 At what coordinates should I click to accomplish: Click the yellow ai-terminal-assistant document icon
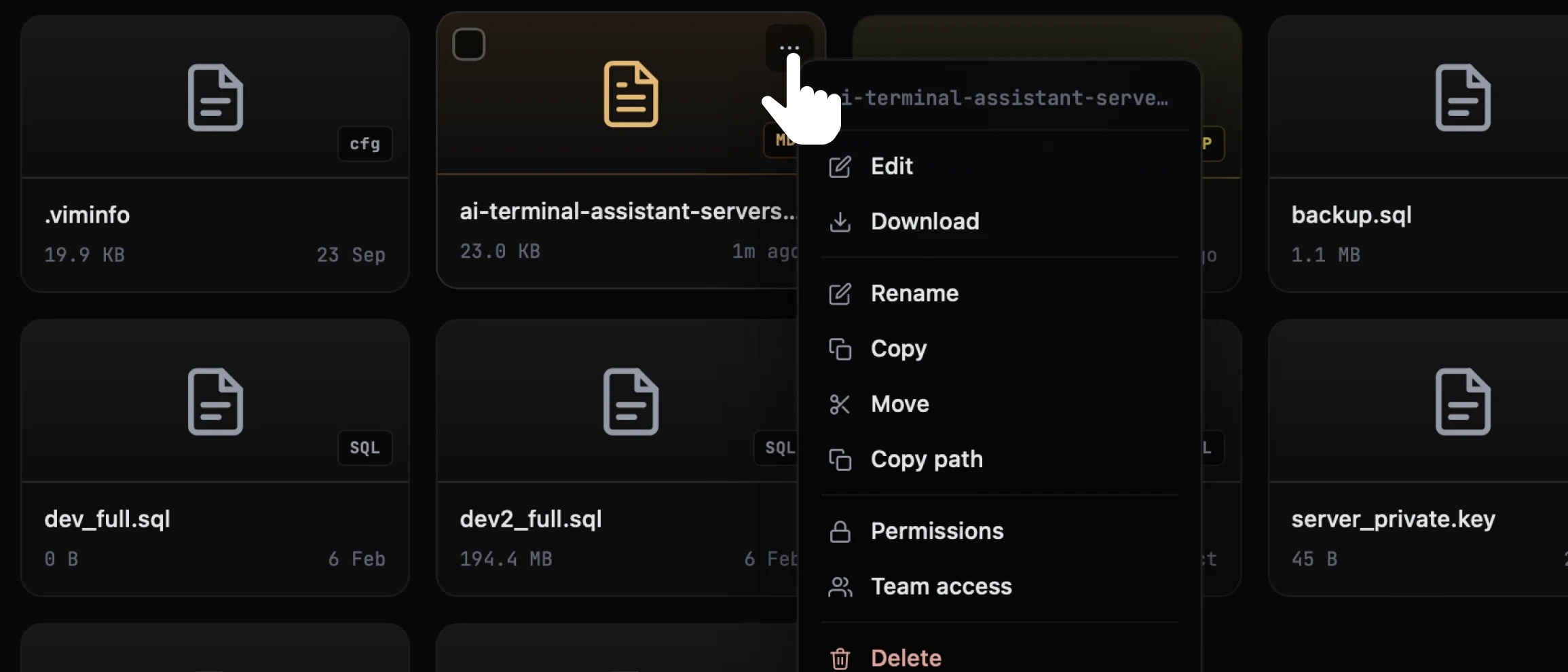pyautogui.click(x=631, y=94)
